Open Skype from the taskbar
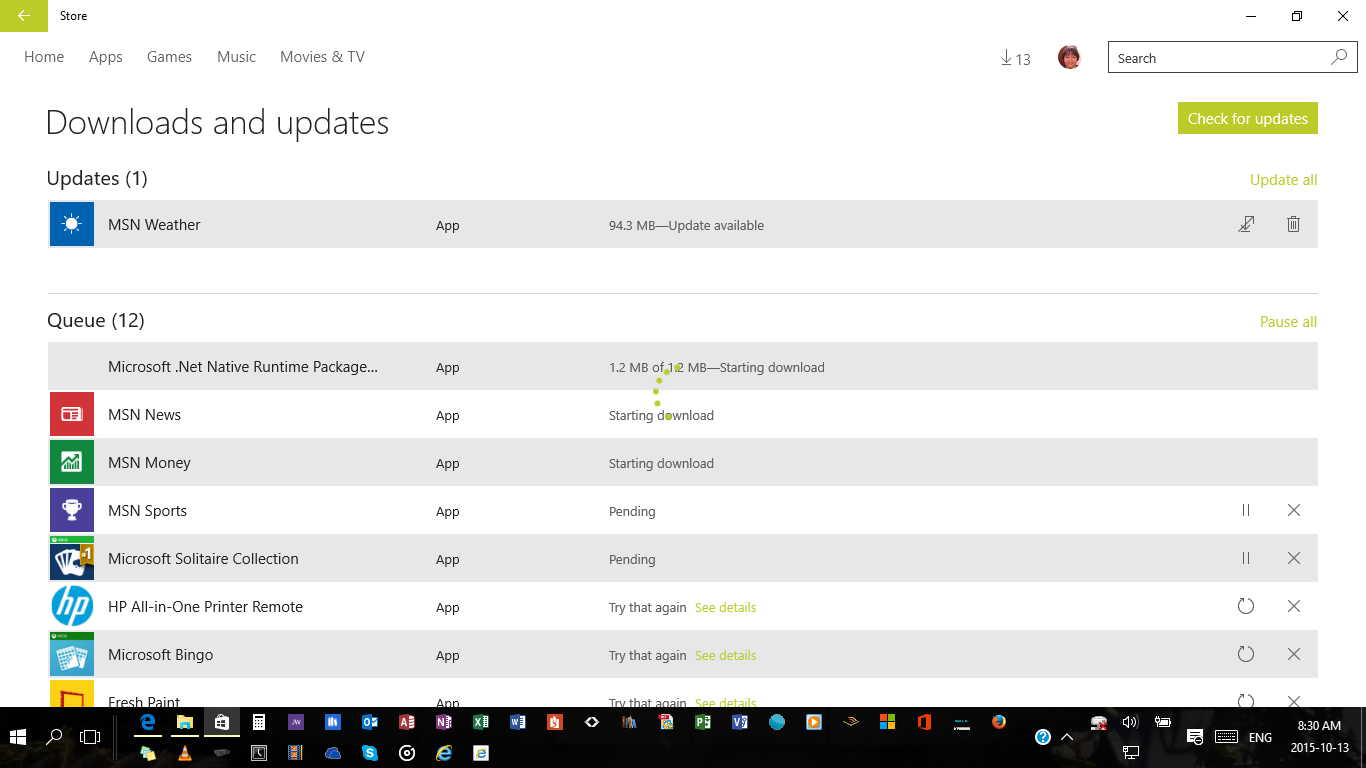Viewport: 1366px width, 768px height. [370, 752]
